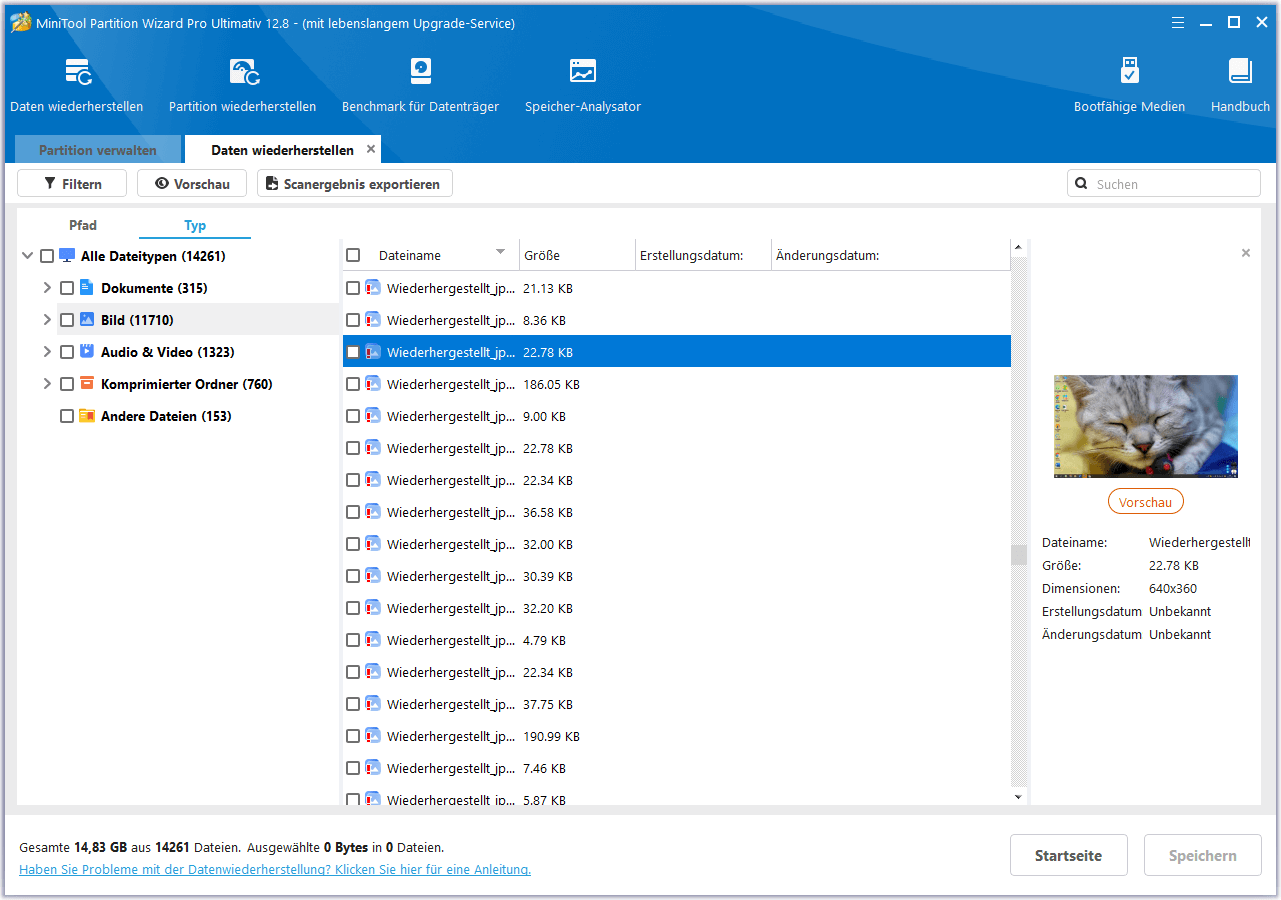Tick the Audio & Video (1323) checkbox
1281x900 pixels.
[67, 352]
